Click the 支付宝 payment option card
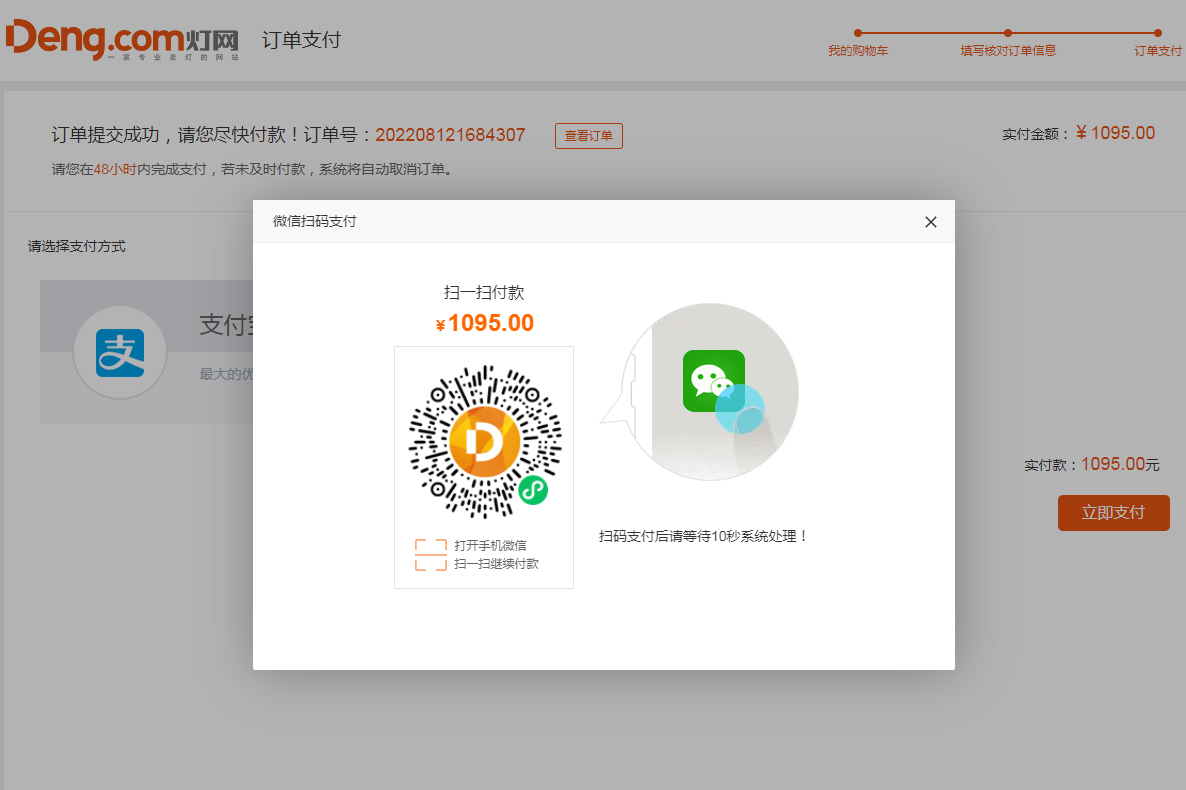The height and width of the screenshot is (790, 1186). (146, 352)
